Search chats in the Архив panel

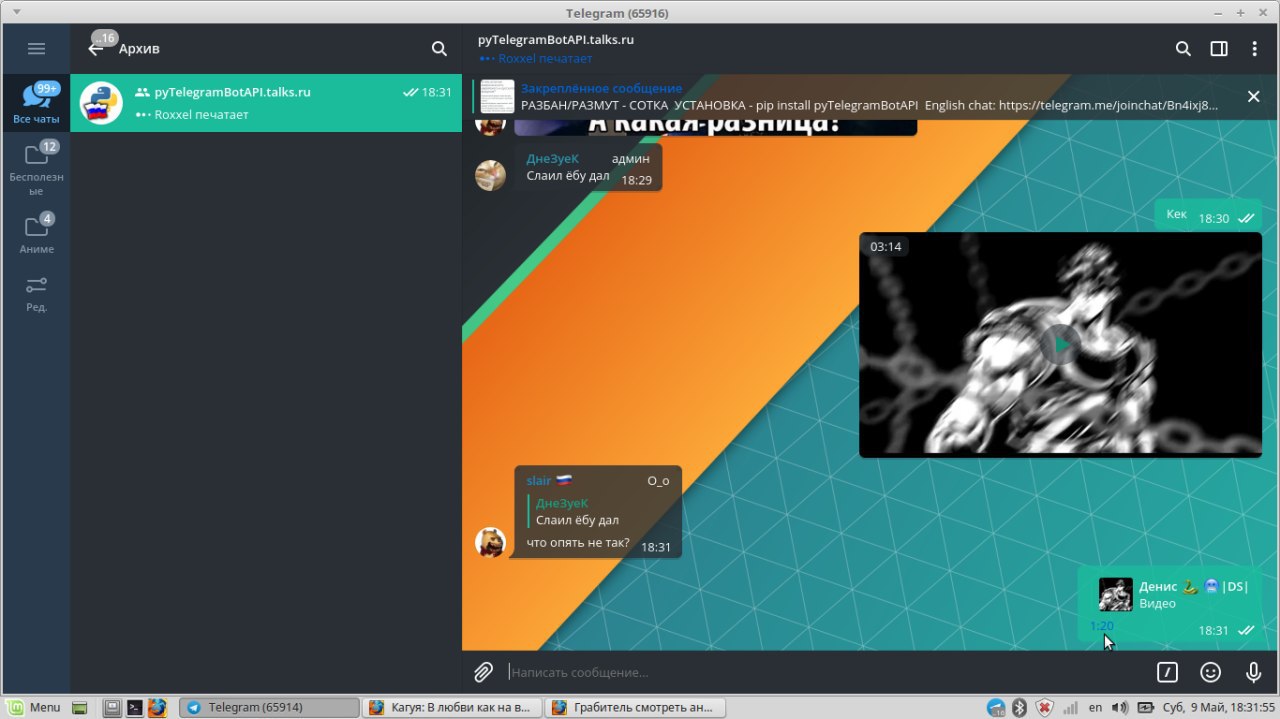(439, 48)
